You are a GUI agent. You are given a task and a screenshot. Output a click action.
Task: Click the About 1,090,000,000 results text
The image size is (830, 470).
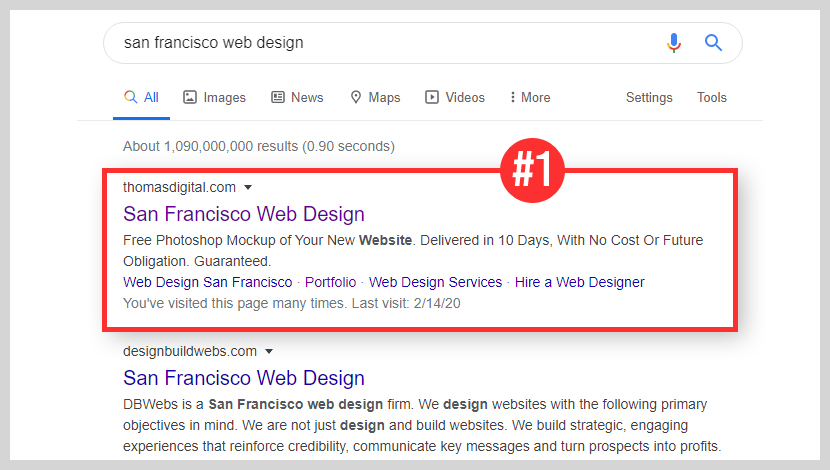pos(259,146)
